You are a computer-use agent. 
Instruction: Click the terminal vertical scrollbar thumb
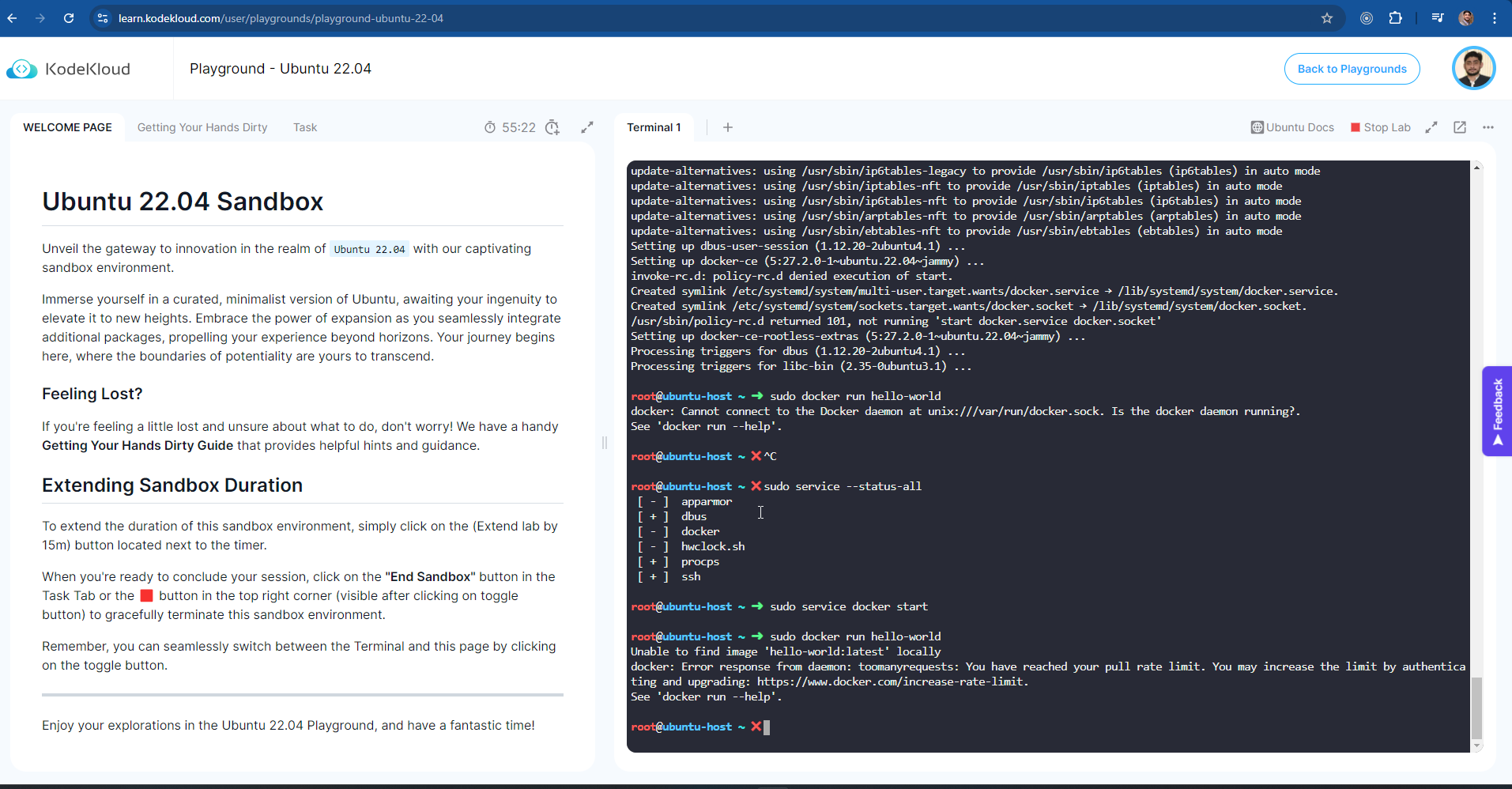tap(1476, 708)
